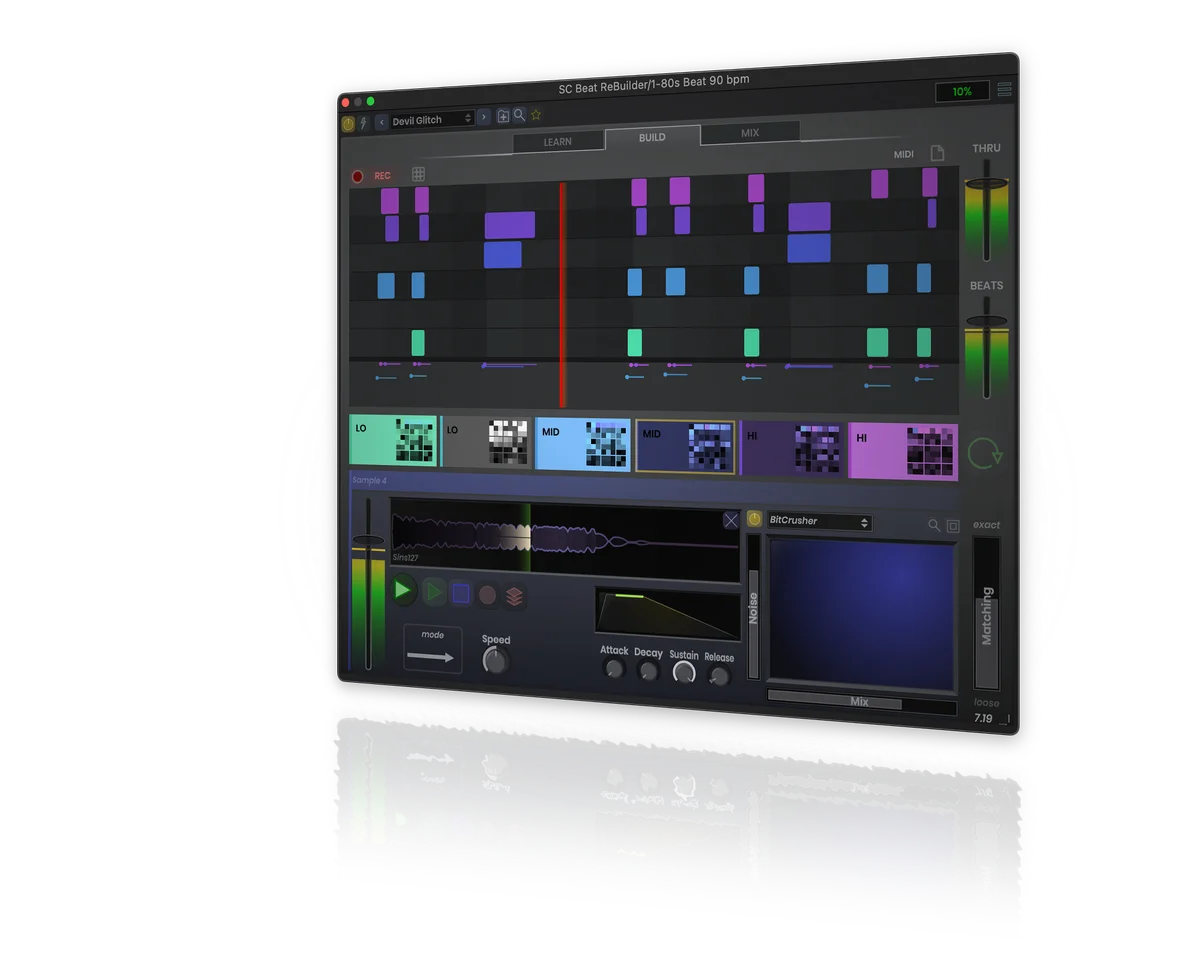Open the hamburger menu in top corner
The width and height of the screenshot is (1200, 960).
pyautogui.click(x=1004, y=89)
